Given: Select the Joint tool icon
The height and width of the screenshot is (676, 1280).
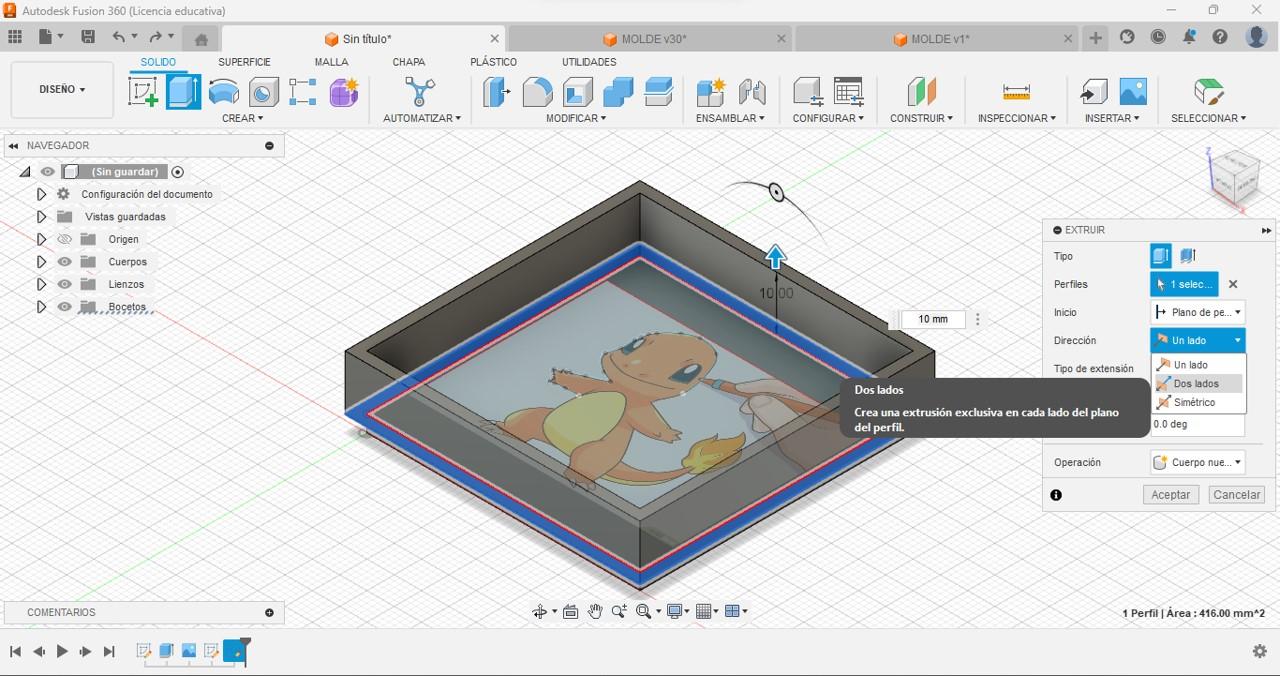Looking at the screenshot, I should [751, 92].
